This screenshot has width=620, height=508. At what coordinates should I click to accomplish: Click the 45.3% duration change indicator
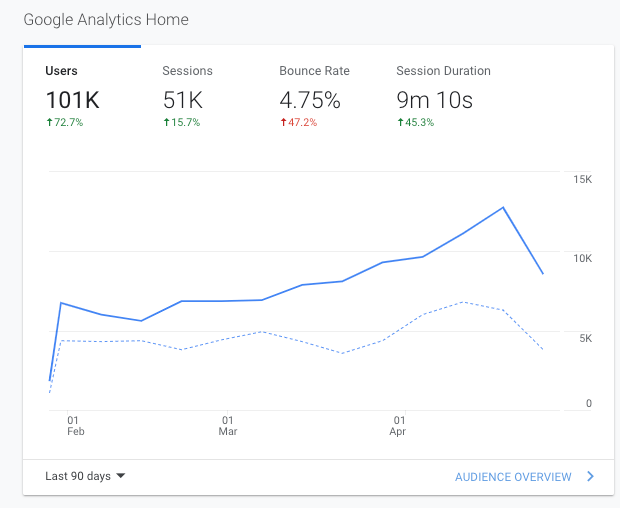pos(416,123)
